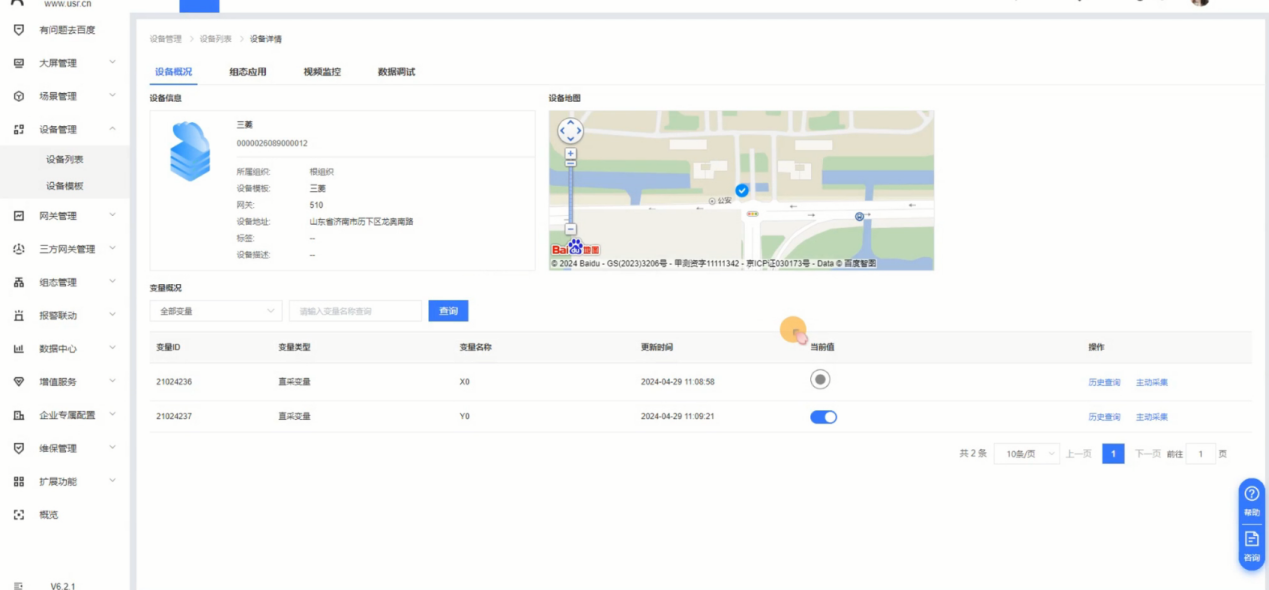Click the blue device location marker on map
Screen dimensions: 1269x590
741,190
